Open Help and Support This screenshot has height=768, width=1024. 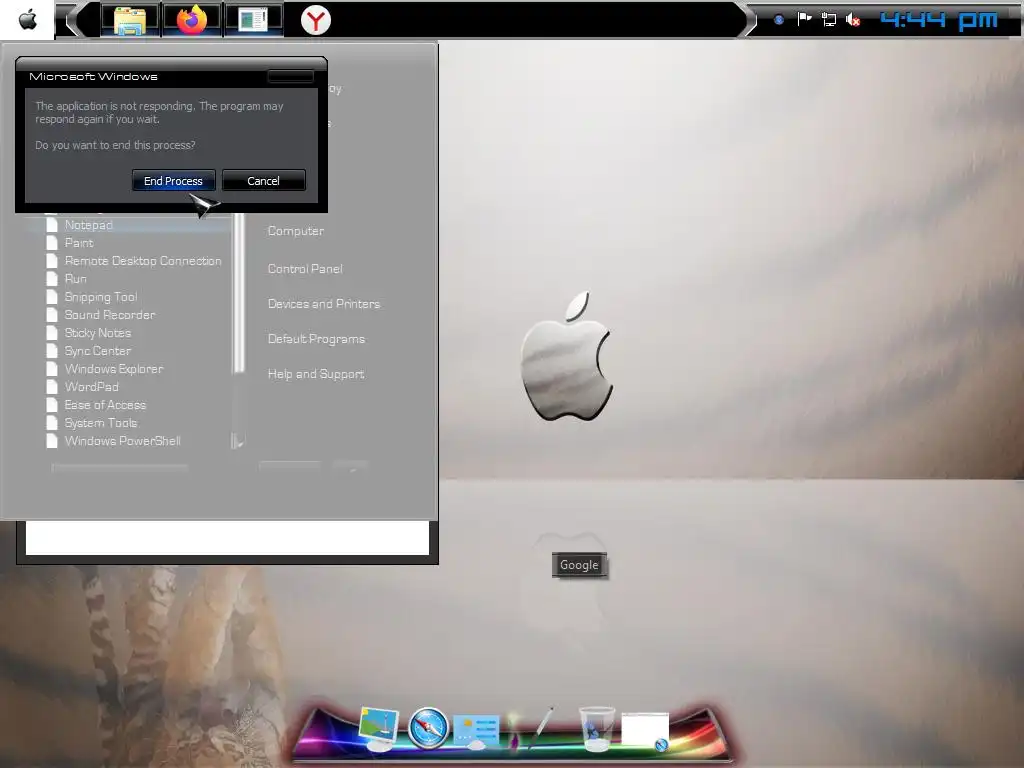(x=316, y=374)
